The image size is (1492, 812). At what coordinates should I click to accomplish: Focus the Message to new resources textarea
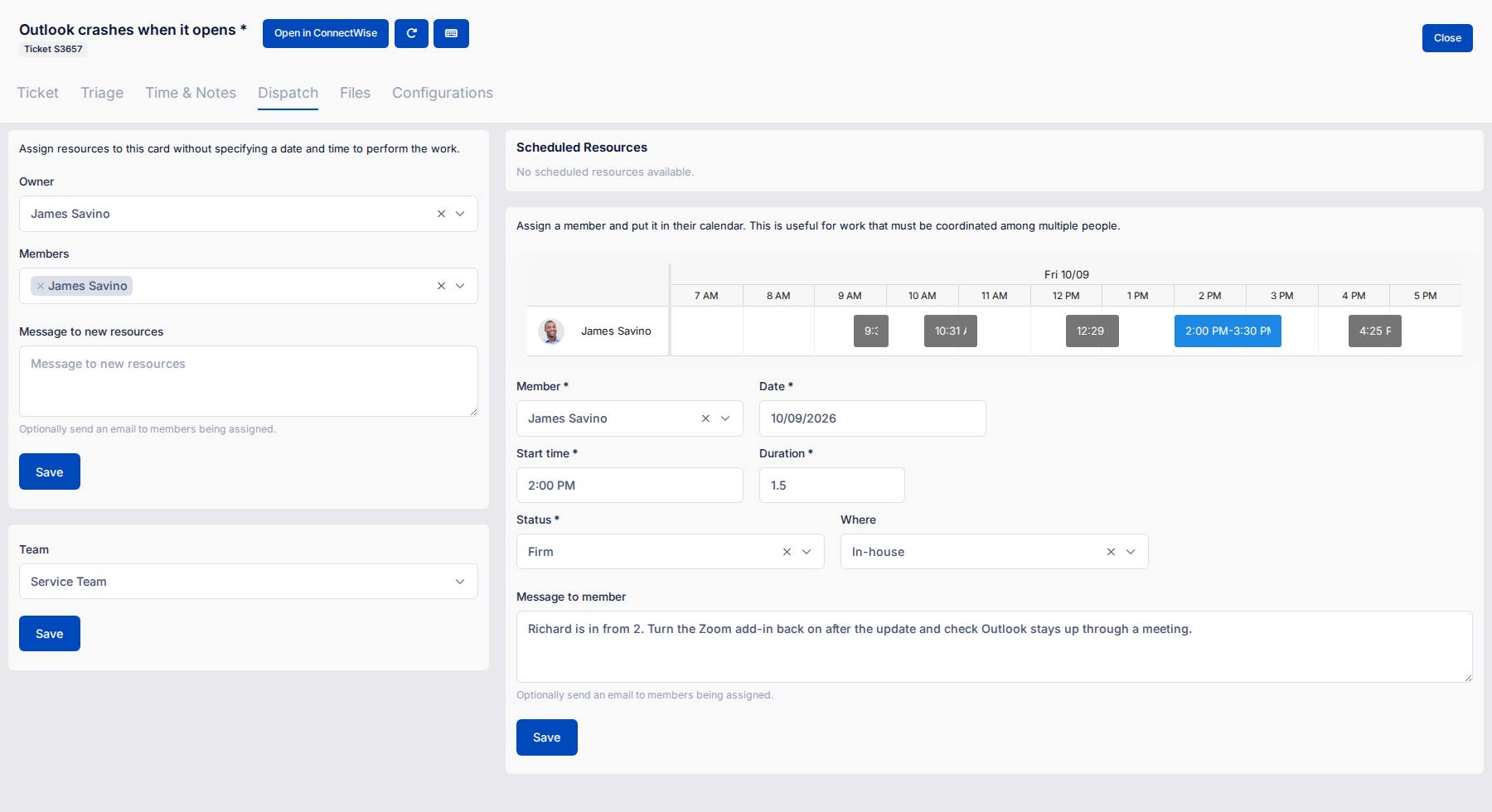(249, 381)
